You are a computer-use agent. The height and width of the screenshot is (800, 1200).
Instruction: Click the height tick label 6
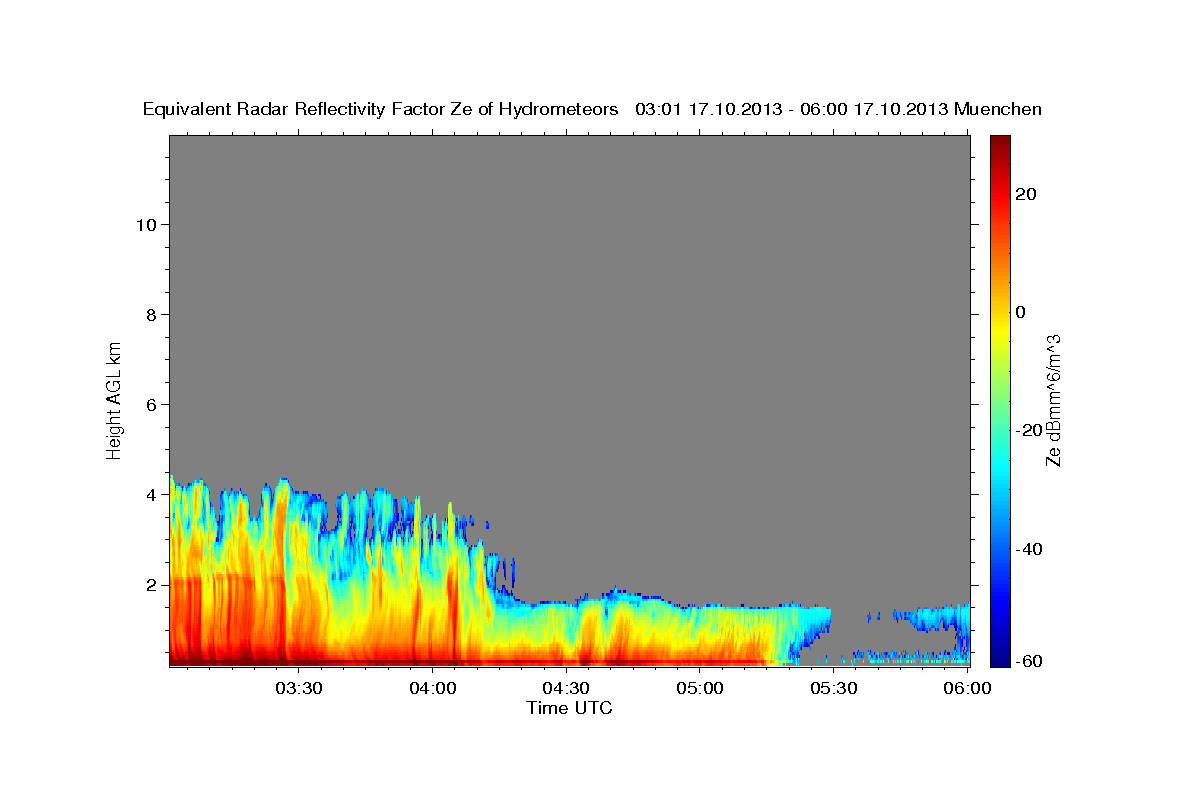[x=151, y=404]
